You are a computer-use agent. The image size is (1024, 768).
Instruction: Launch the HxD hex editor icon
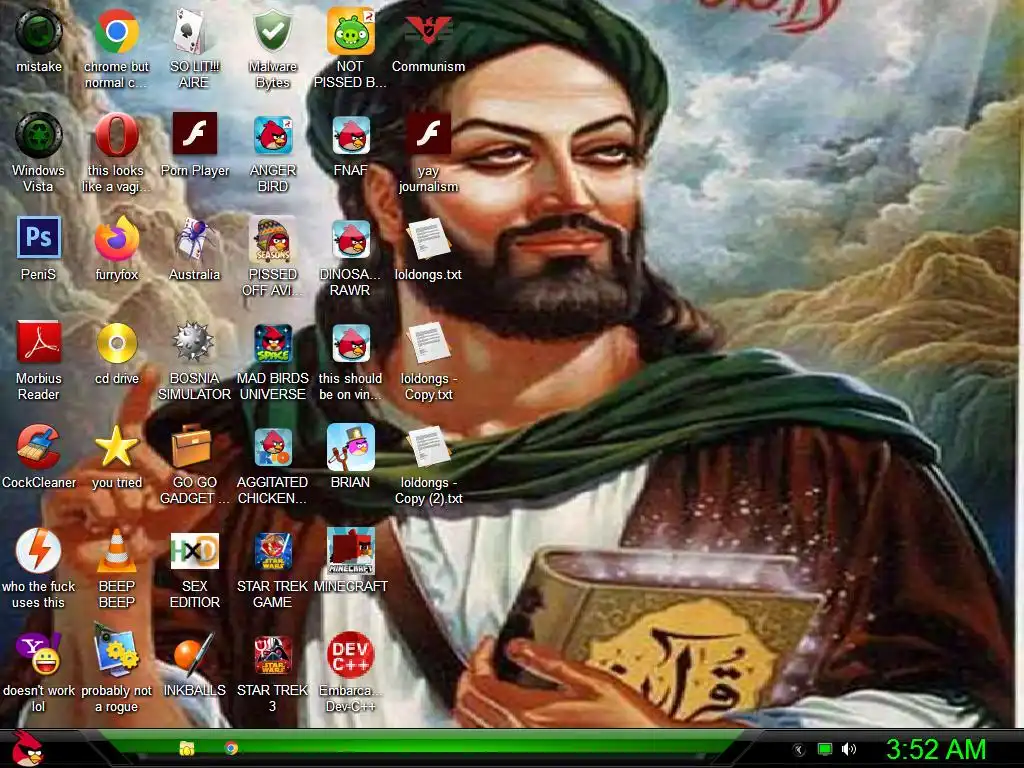point(194,551)
